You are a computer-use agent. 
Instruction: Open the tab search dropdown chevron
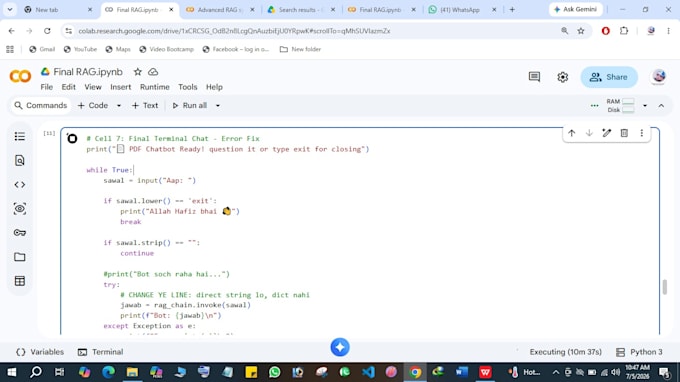(10, 10)
